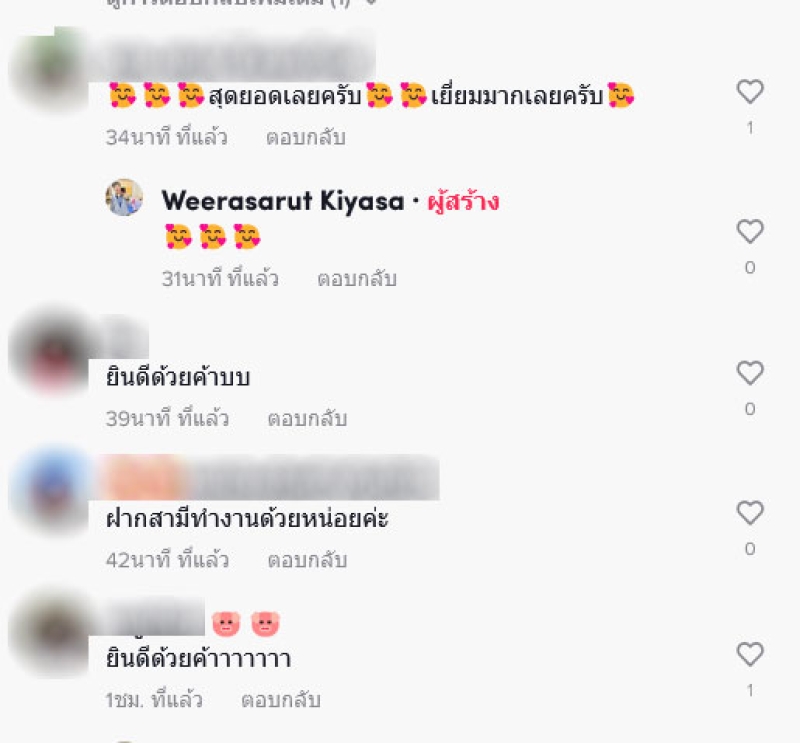
Task: Reply to the 39-minute-old comment
Action: point(307,419)
